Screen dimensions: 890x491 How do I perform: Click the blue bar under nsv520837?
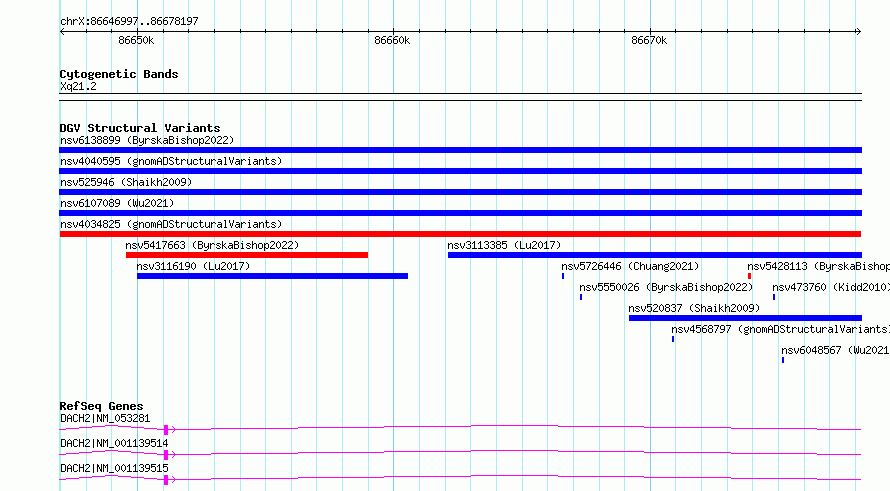point(745,318)
